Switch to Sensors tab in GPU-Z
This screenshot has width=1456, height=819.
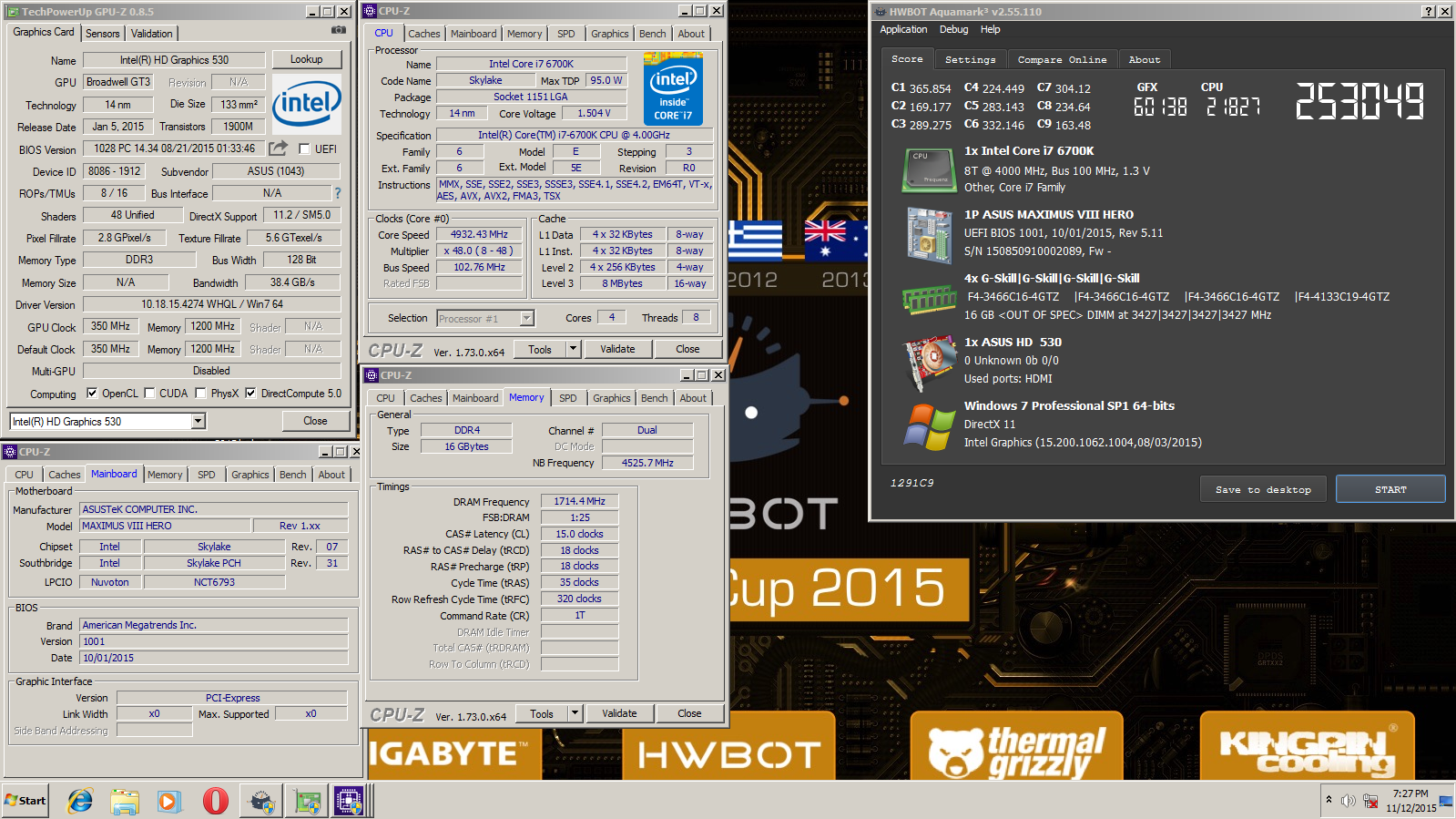(103, 34)
